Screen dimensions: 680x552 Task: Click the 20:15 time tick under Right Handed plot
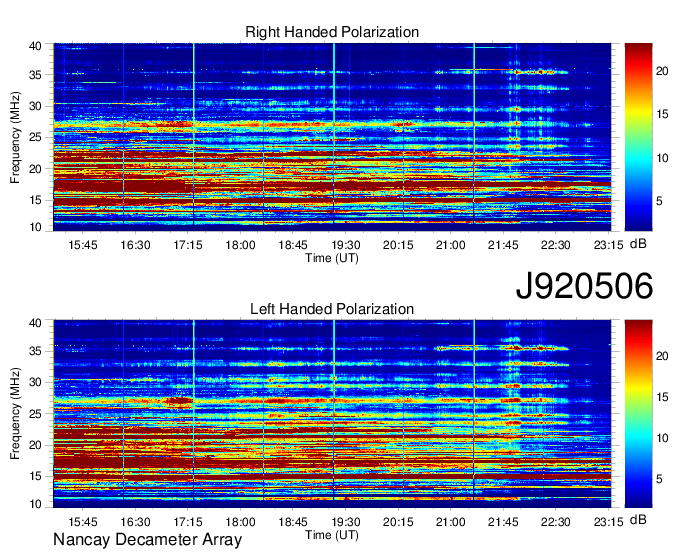(398, 245)
